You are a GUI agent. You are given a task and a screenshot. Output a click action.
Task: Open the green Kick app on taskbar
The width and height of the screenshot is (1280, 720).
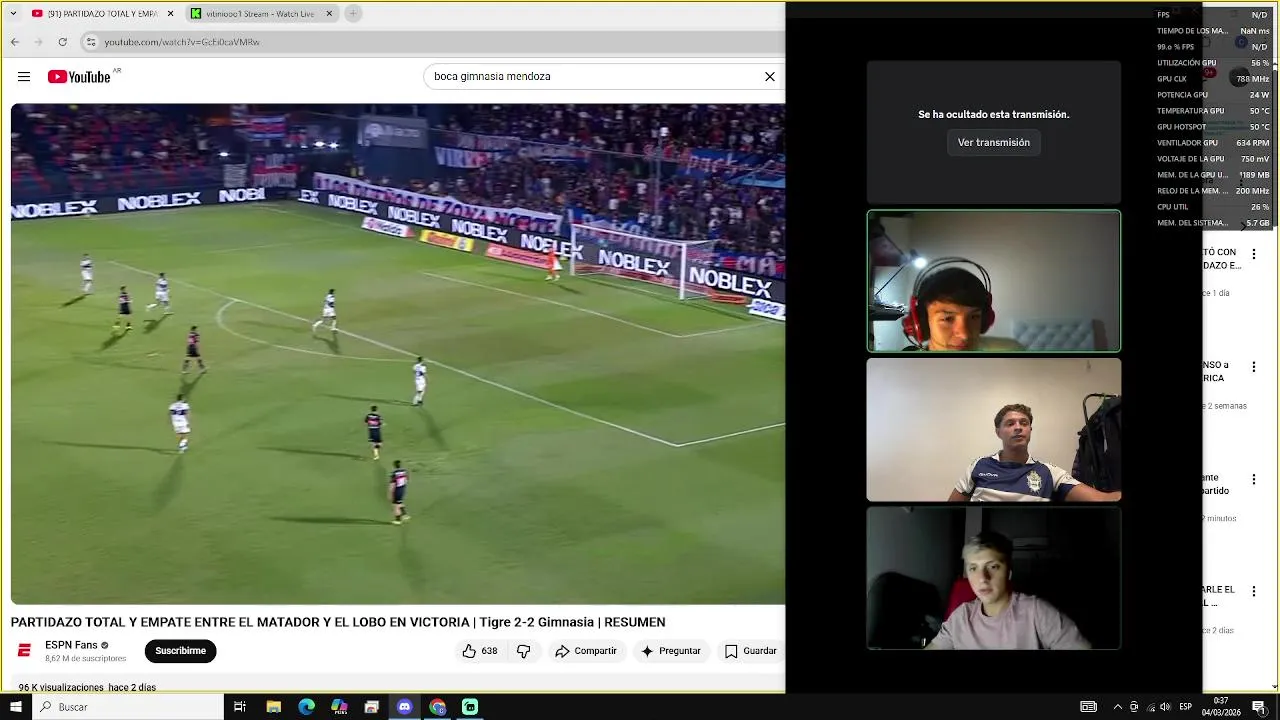(470, 707)
